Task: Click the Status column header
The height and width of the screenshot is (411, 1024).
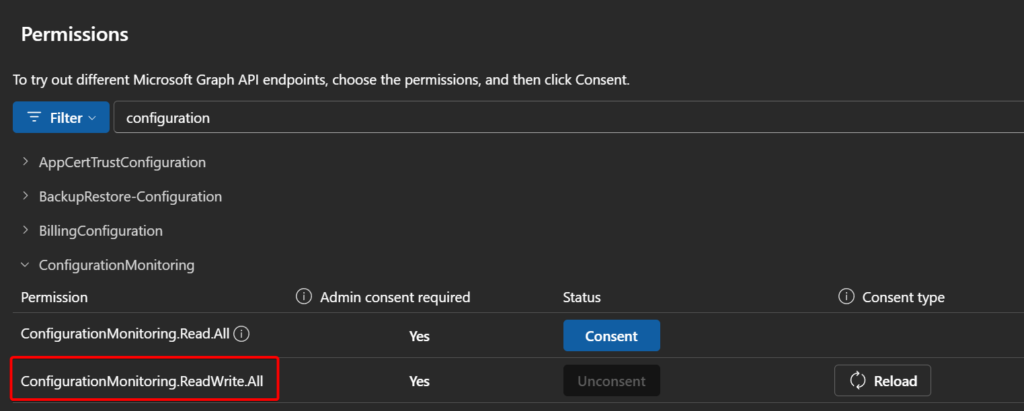Action: point(581,298)
